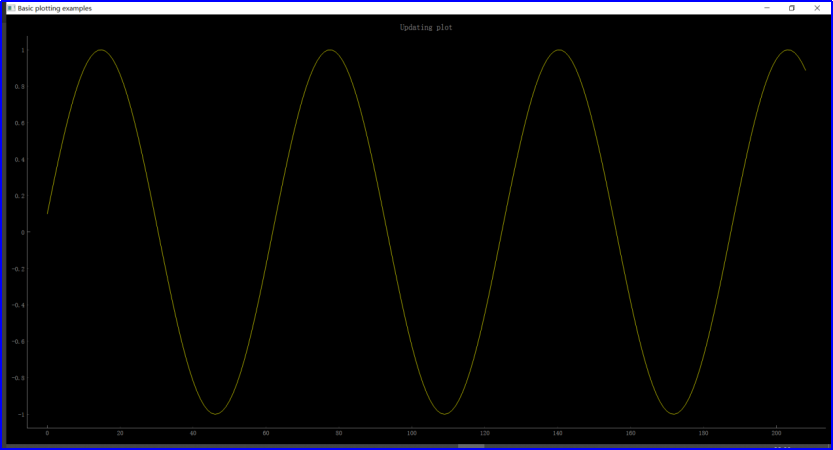Click the x-axis tick label 200
The width and height of the screenshot is (833, 450).
click(777, 433)
